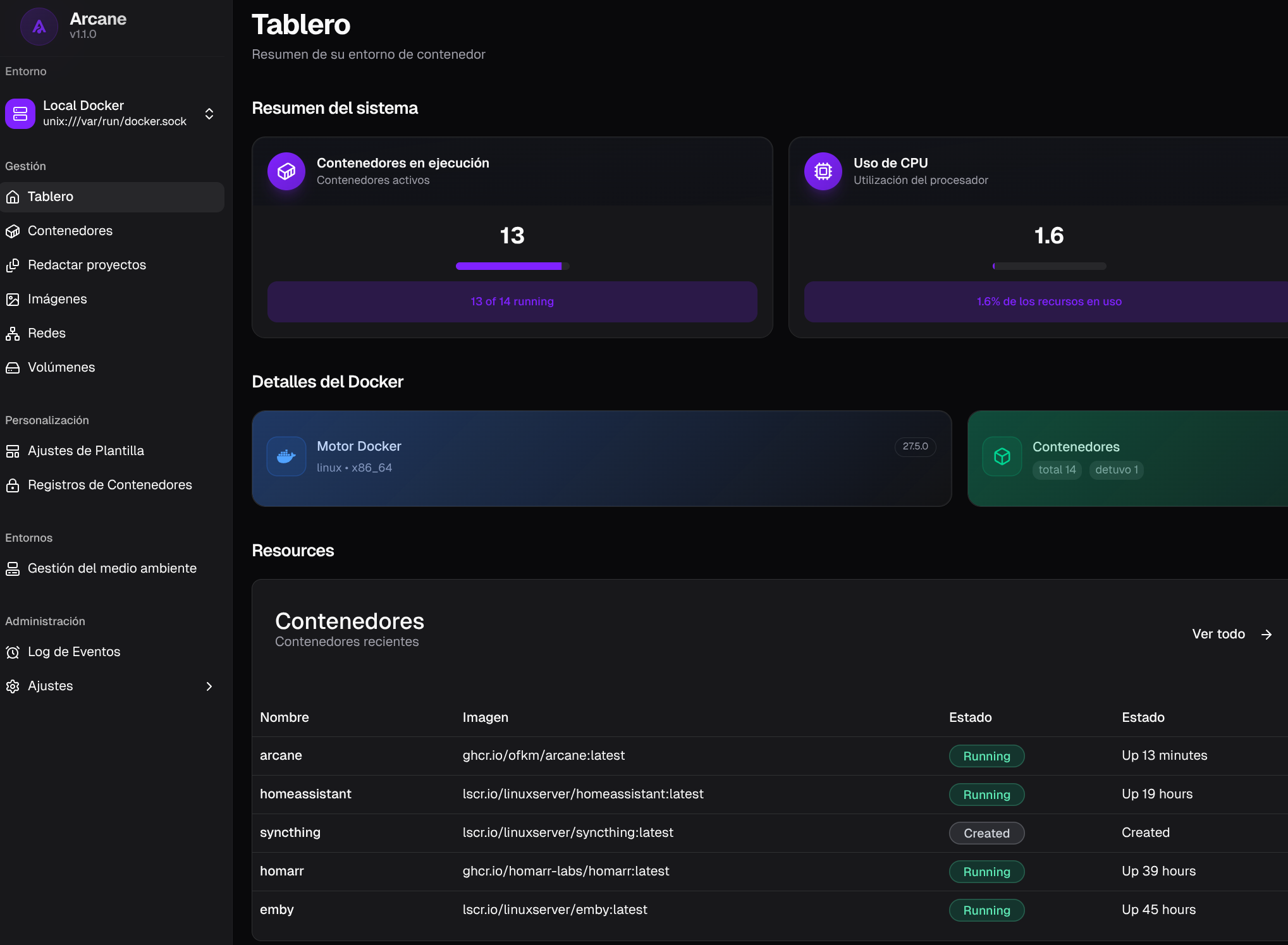Click the Local Docker environment icon
Viewport: 1288px width, 945px height.
click(20, 114)
